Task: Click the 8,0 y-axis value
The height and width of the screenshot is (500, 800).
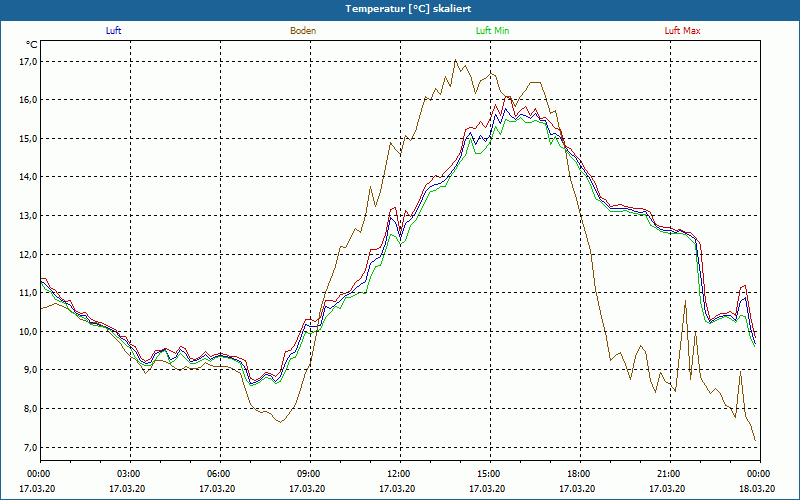Action: [30, 409]
